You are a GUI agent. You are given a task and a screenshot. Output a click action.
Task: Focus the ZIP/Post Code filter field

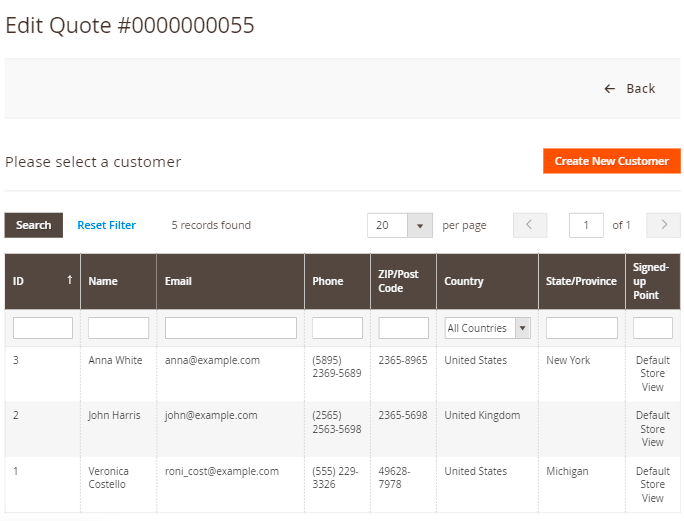404,328
